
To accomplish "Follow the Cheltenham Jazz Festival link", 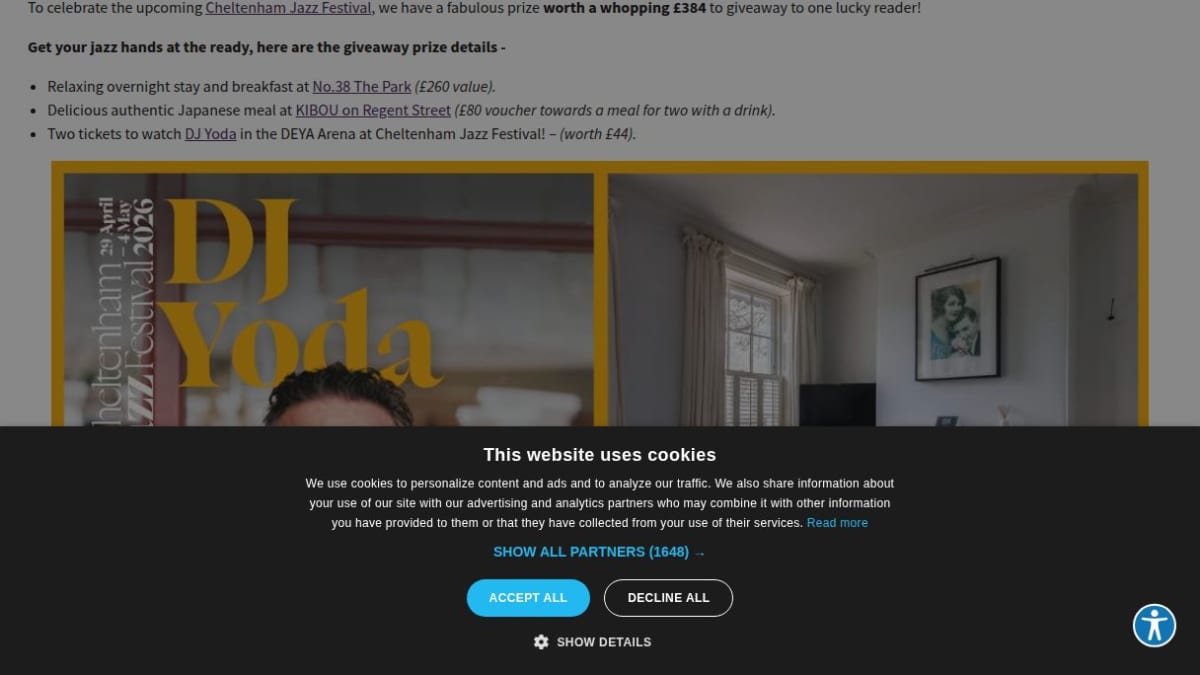I will tap(288, 8).
